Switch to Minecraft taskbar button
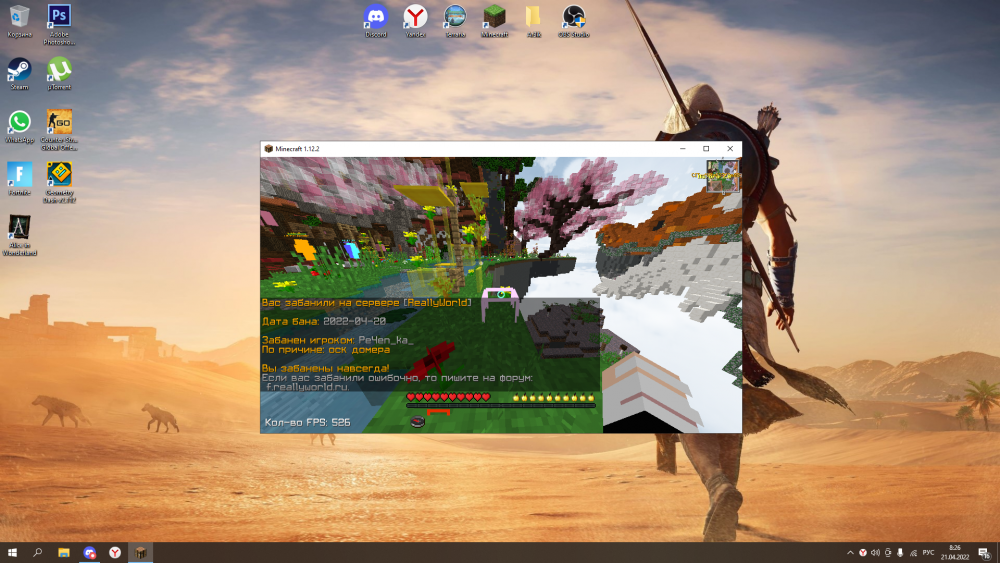 pyautogui.click(x=140, y=552)
